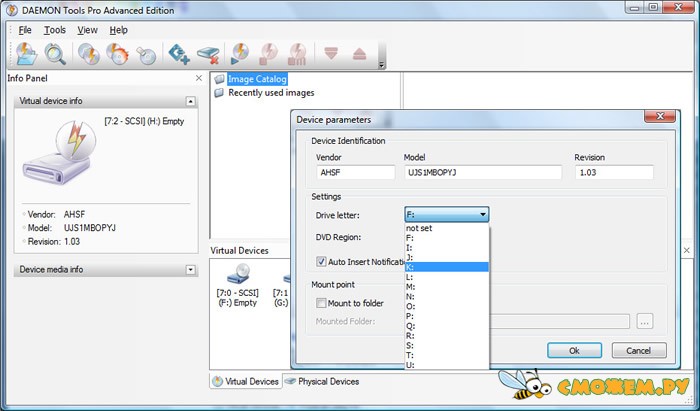This screenshot has width=700, height=411.
Task: Choose M: in the drive letter list
Action: (446, 286)
